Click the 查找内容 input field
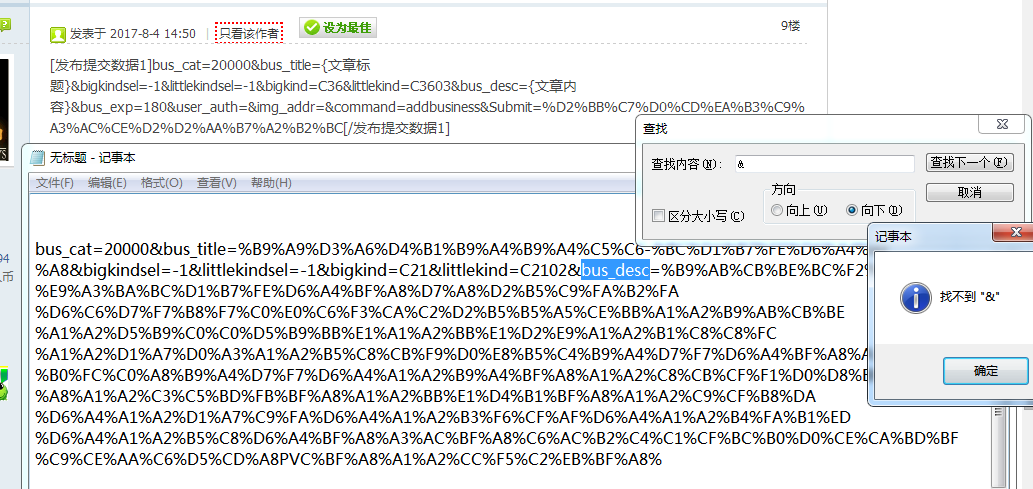The height and width of the screenshot is (489, 1033). 825,163
